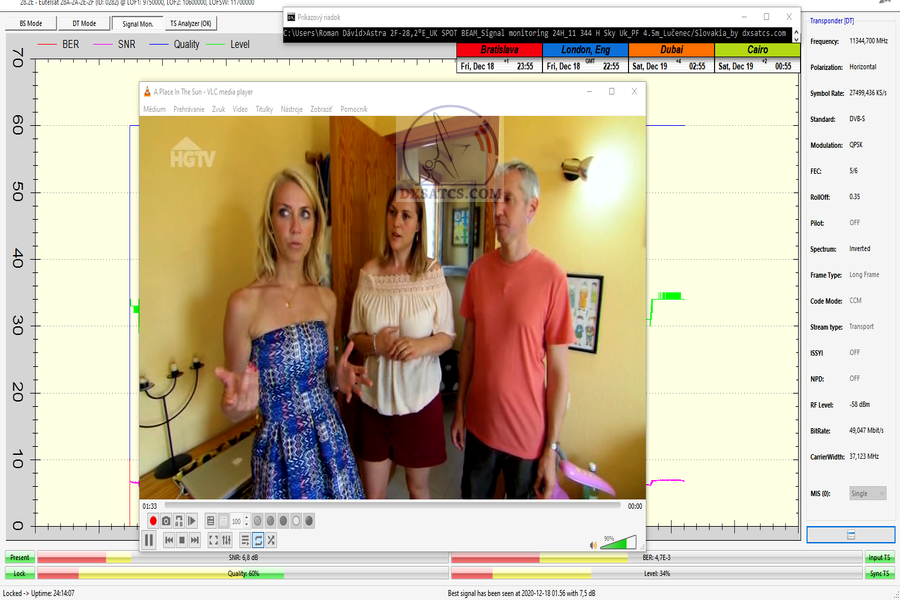
Task: Stop the video playback
Action: [x=182, y=540]
